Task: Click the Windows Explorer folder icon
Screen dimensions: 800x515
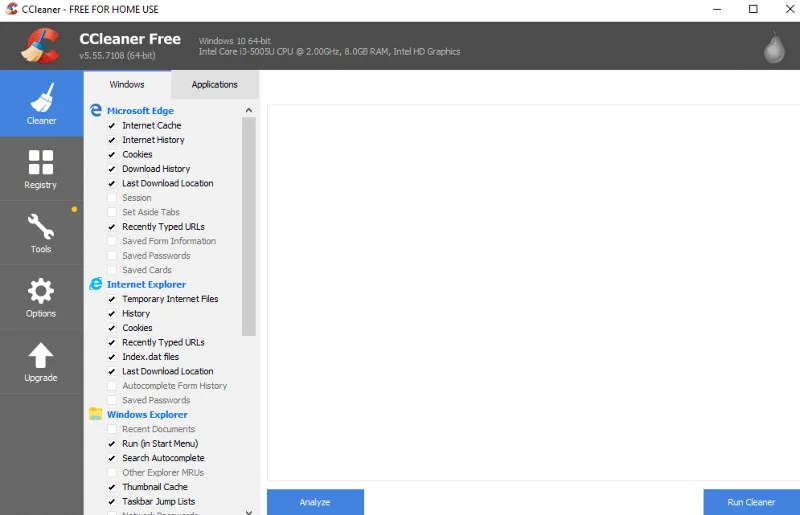Action: (x=95, y=414)
